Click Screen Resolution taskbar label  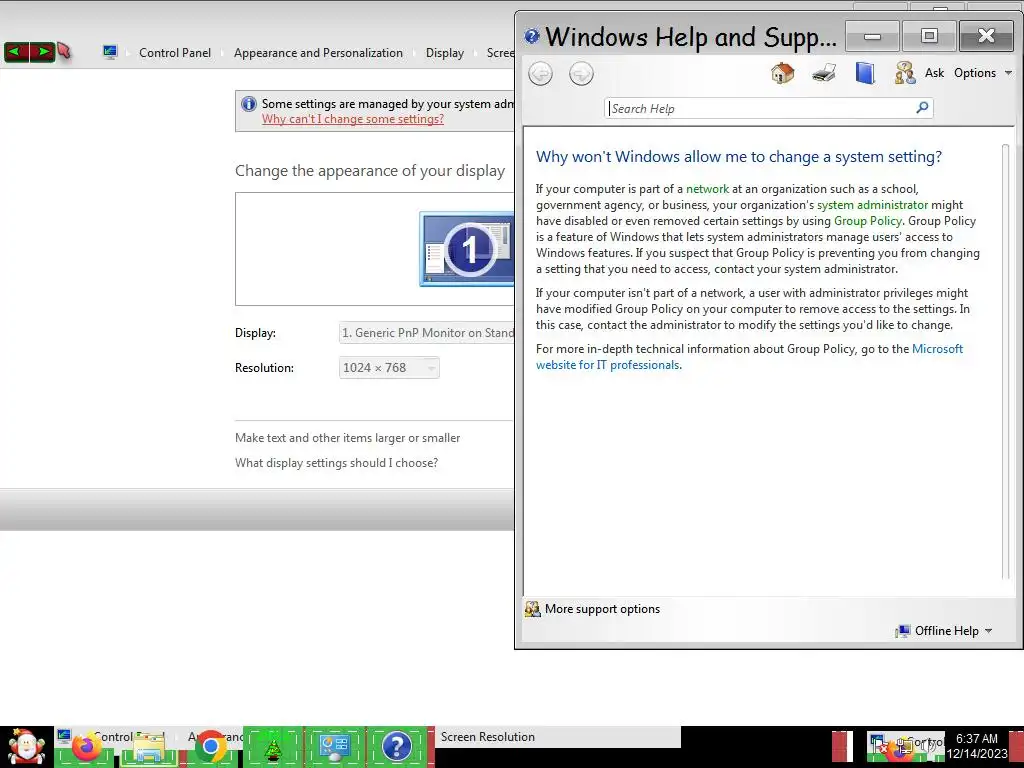[488, 737]
